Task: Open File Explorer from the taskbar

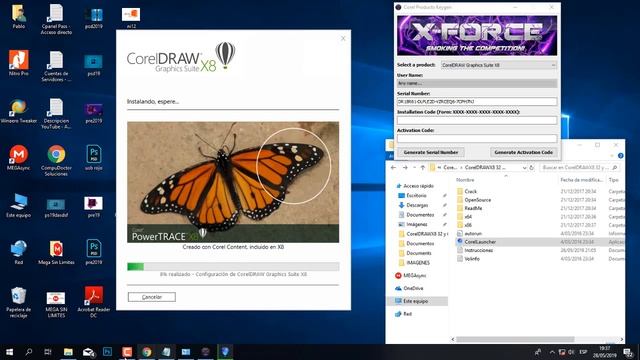Action: click(x=68, y=352)
